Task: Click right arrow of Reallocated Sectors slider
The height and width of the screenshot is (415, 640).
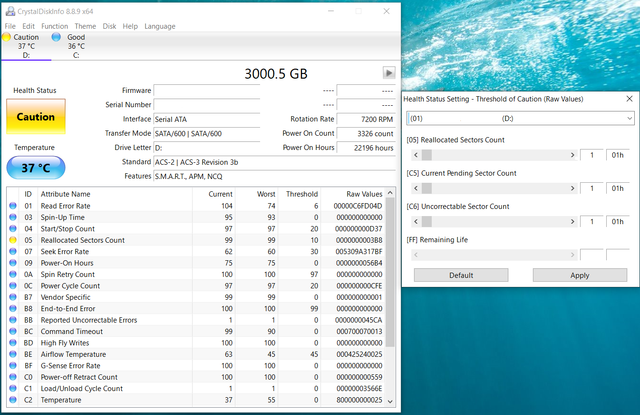Action: coord(572,155)
